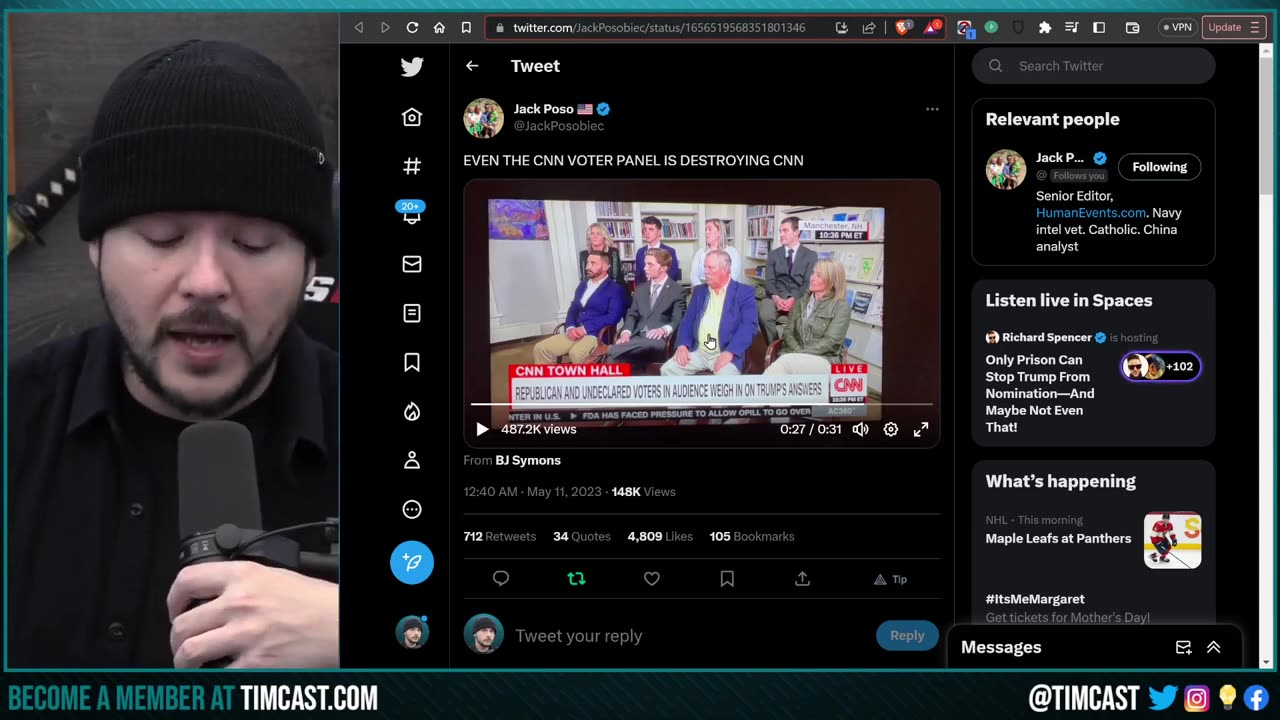Open BJ Symons link
Image resolution: width=1280 pixels, height=720 pixels.
pos(528,460)
